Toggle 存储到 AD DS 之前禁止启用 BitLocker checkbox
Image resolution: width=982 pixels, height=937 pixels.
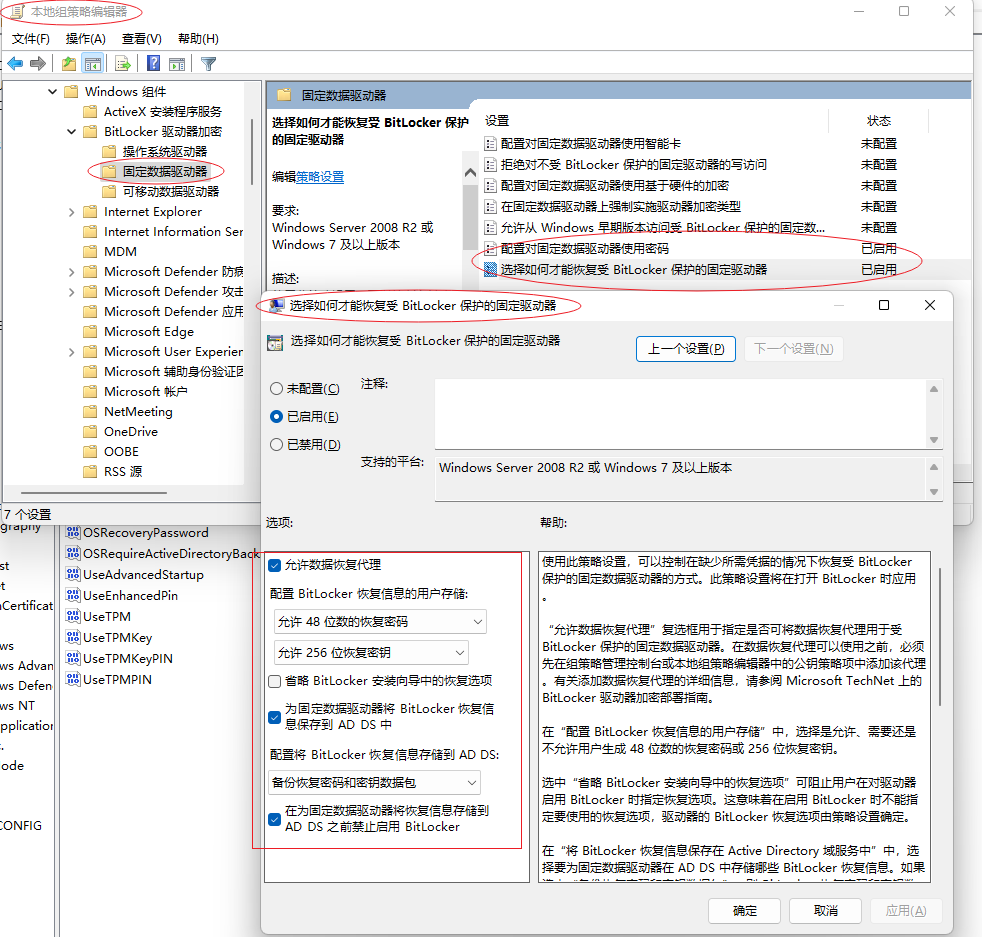point(274,819)
